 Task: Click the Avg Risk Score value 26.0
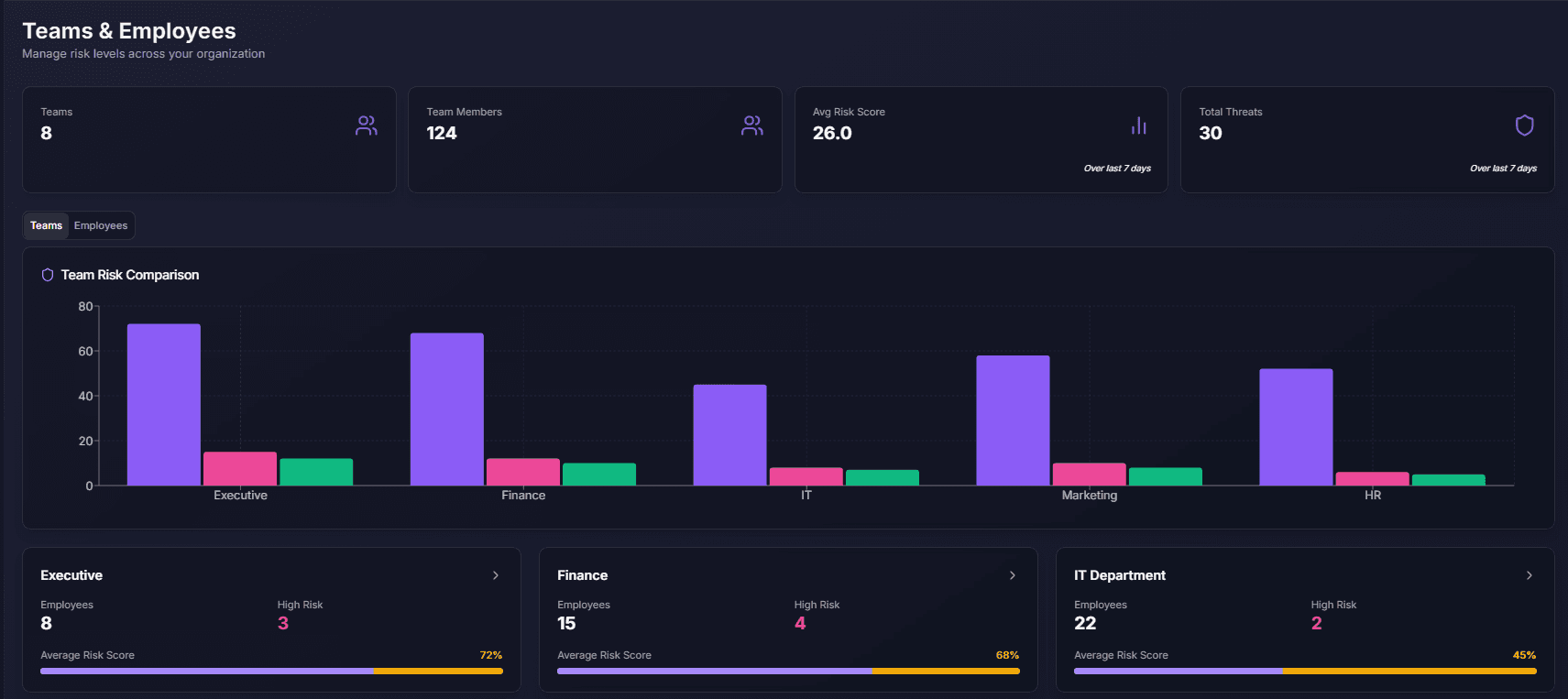pyautogui.click(x=832, y=133)
